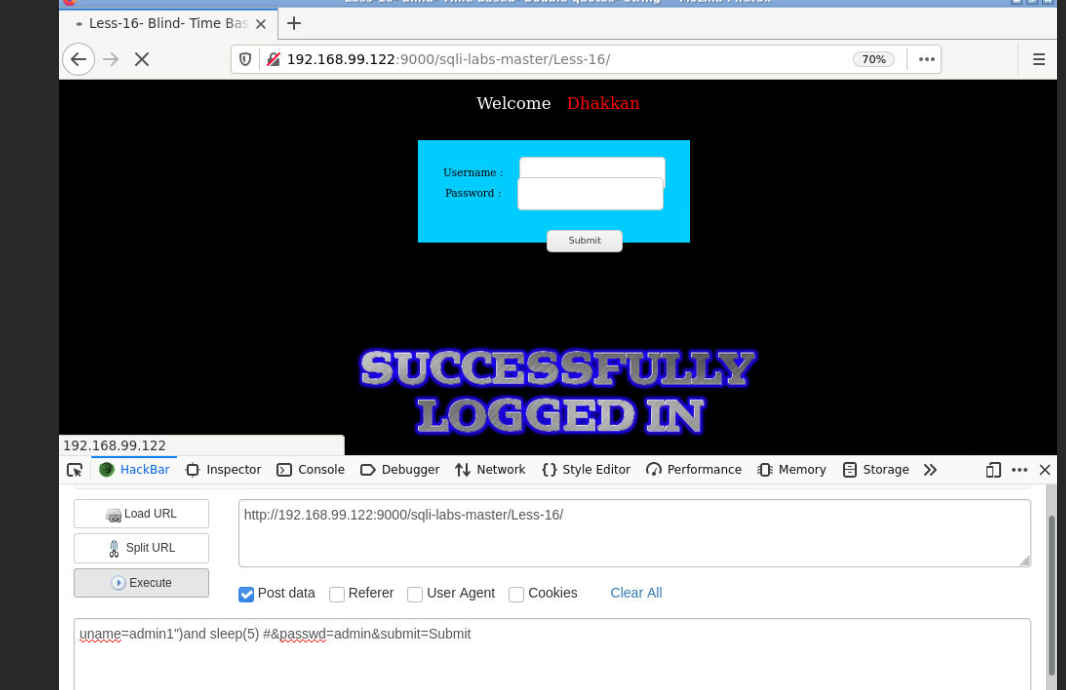Click into the post data text area
The height and width of the screenshot is (690, 1066).
point(552,654)
